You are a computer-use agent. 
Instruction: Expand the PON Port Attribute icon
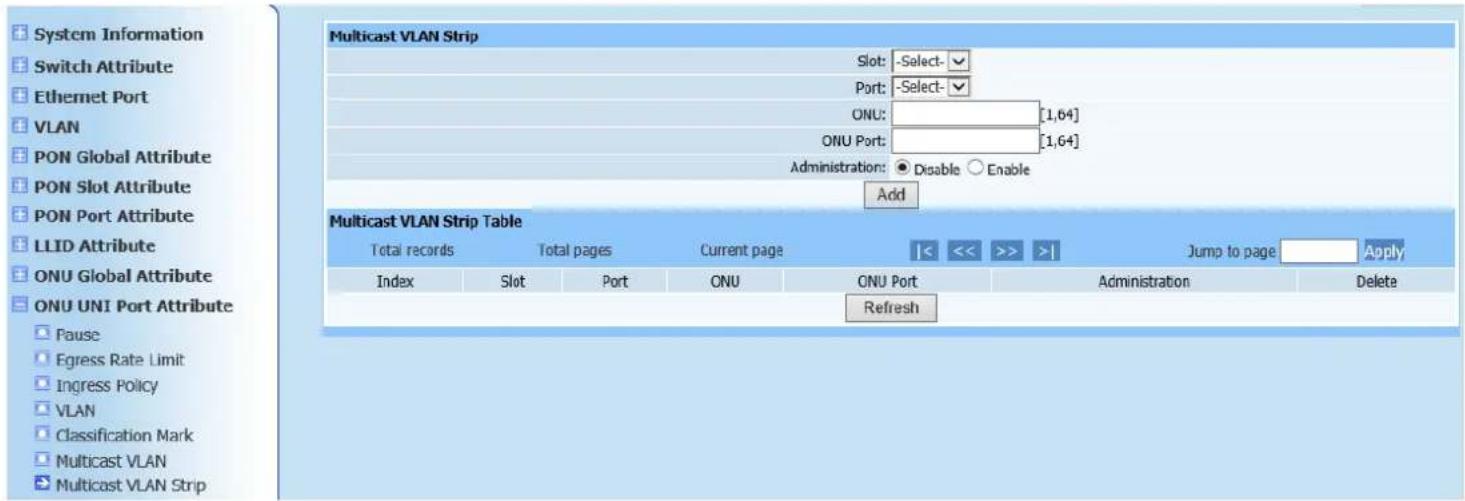pyautogui.click(x=22, y=216)
